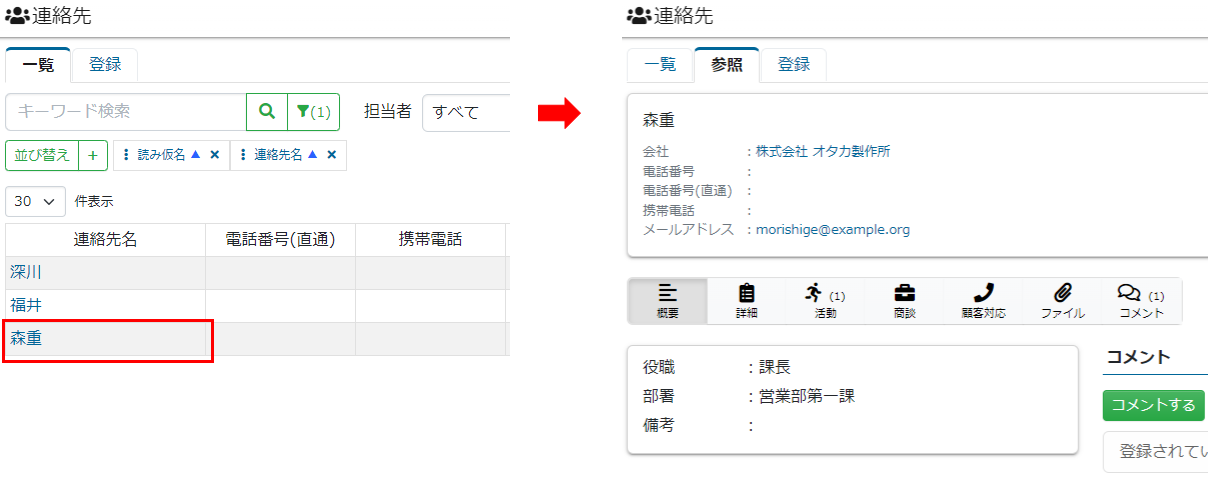
Task: Open the 30 件表示 page-size dropdown
Action: click(x=36, y=201)
